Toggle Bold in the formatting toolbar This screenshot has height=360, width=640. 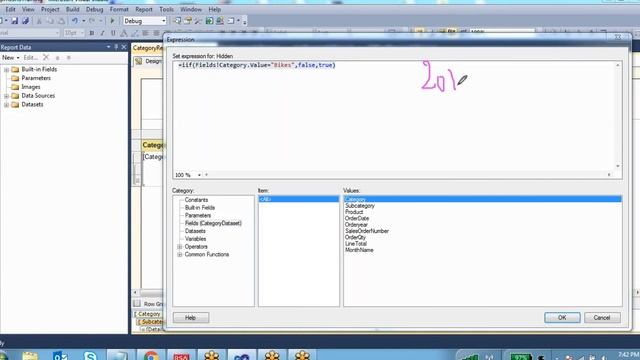coord(91,33)
